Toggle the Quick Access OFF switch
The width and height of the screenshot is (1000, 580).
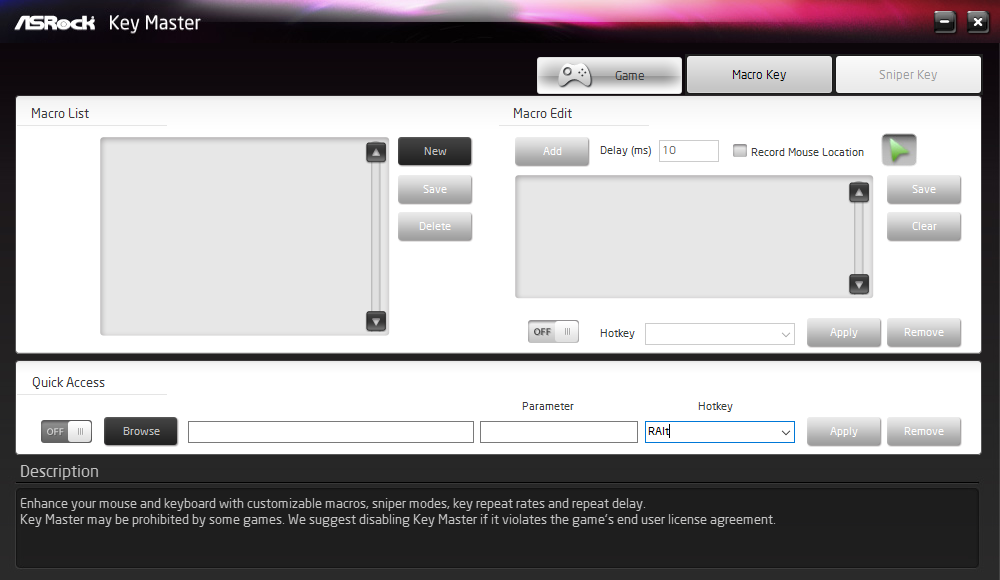pyautogui.click(x=66, y=431)
